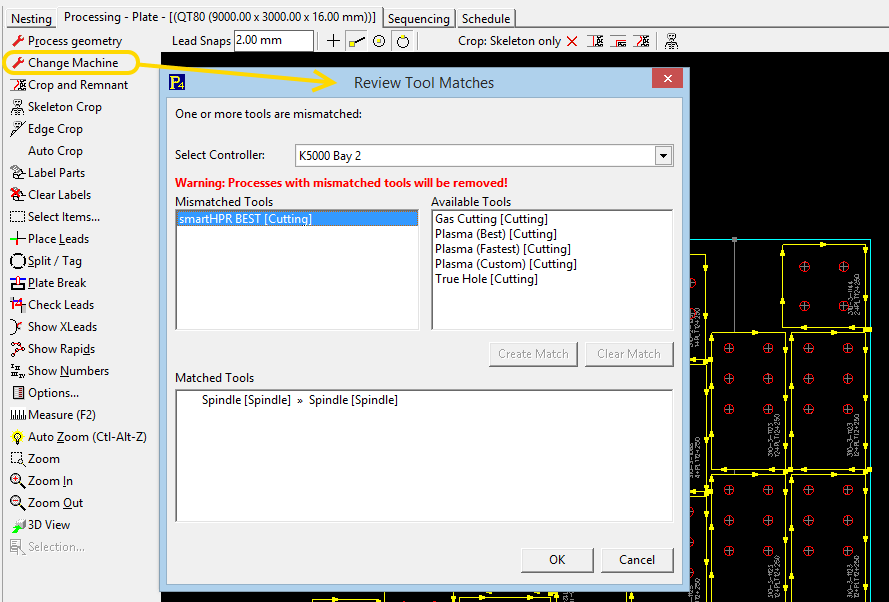Activate the Measure (F2) tool
This screenshot has height=602, width=889.
(x=53, y=415)
